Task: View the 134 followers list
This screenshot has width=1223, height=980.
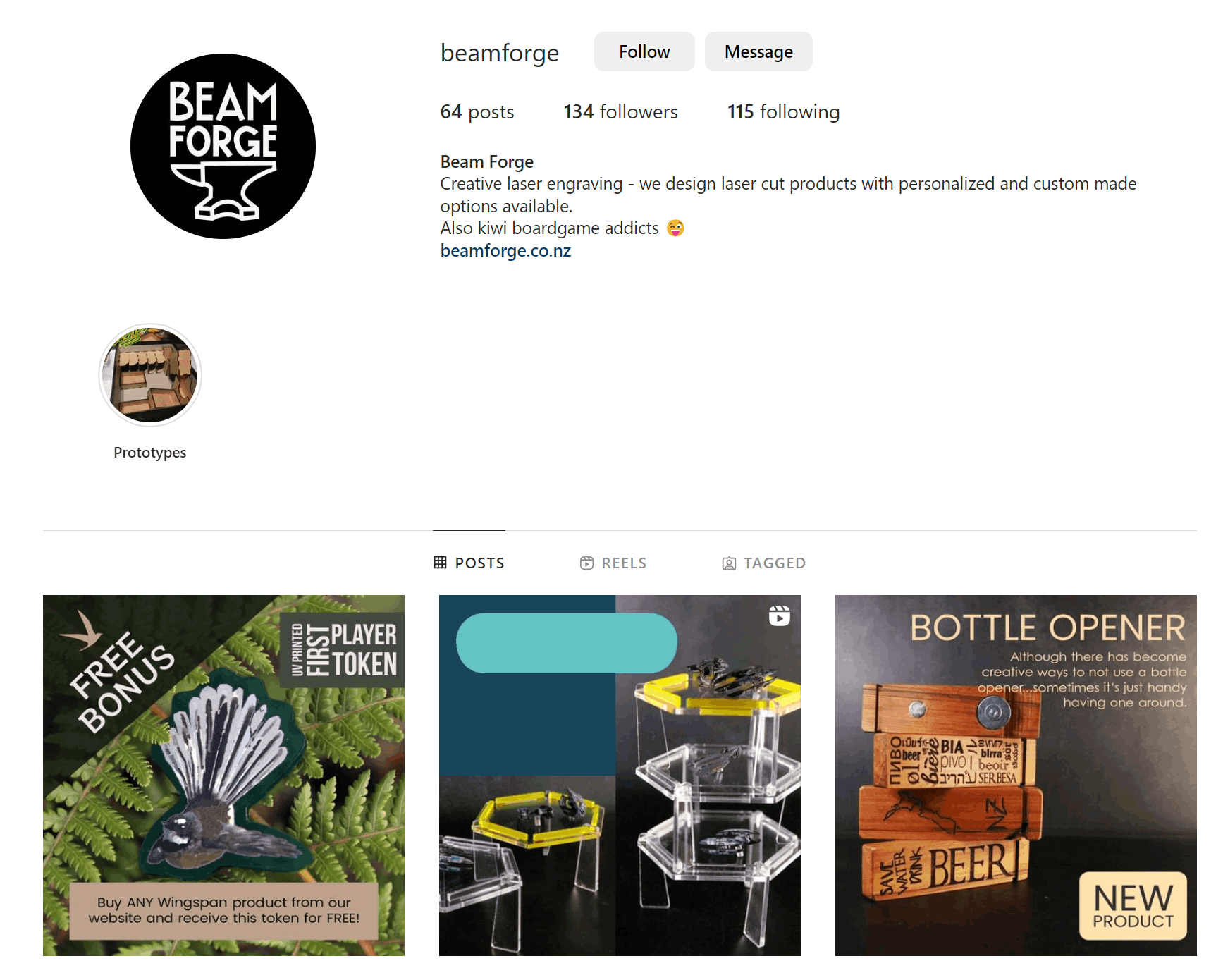Action: (x=620, y=112)
